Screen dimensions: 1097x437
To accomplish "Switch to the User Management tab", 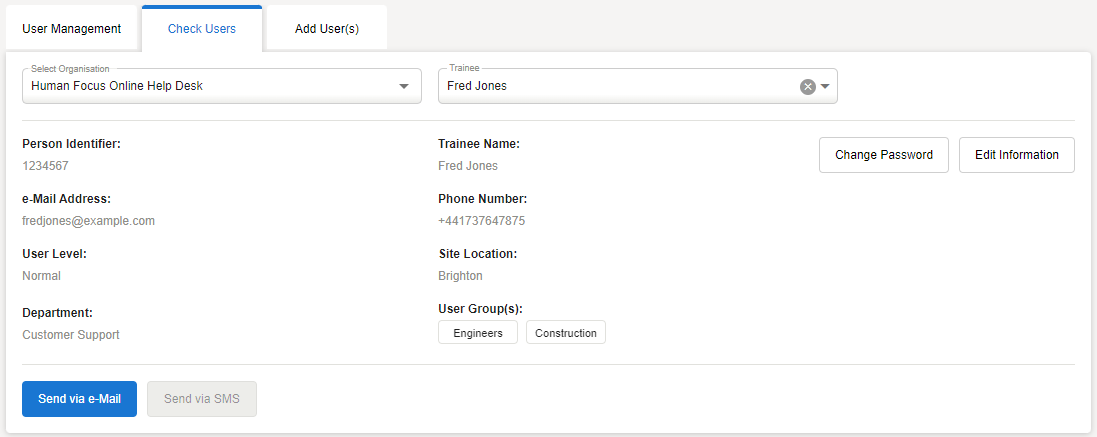I will (x=72, y=29).
